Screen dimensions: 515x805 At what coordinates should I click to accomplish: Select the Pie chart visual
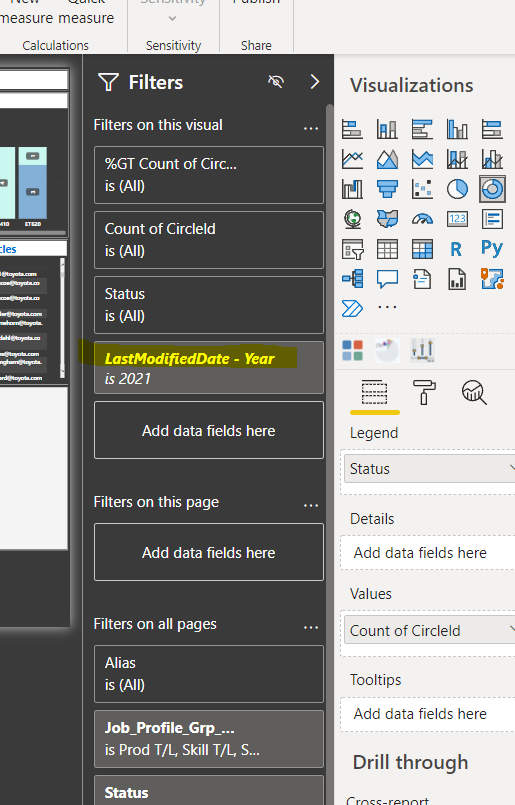pos(457,189)
